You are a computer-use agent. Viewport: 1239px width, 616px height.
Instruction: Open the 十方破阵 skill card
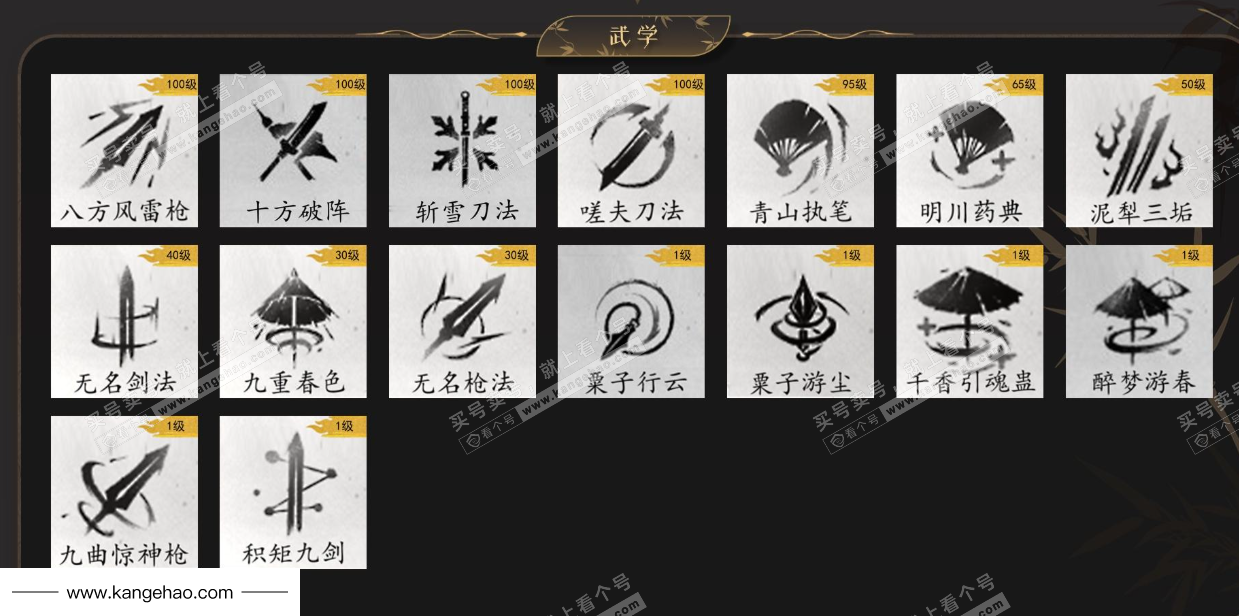point(294,151)
